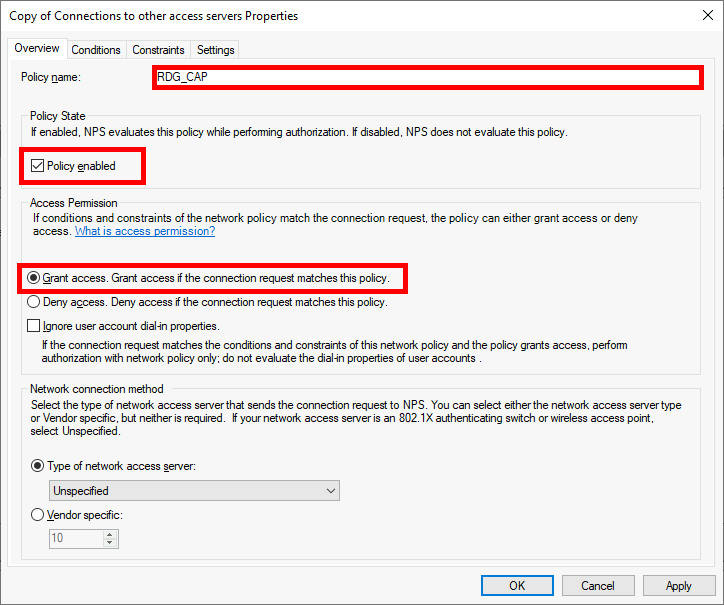Select the Overview tab
The image size is (724, 605).
(37, 49)
